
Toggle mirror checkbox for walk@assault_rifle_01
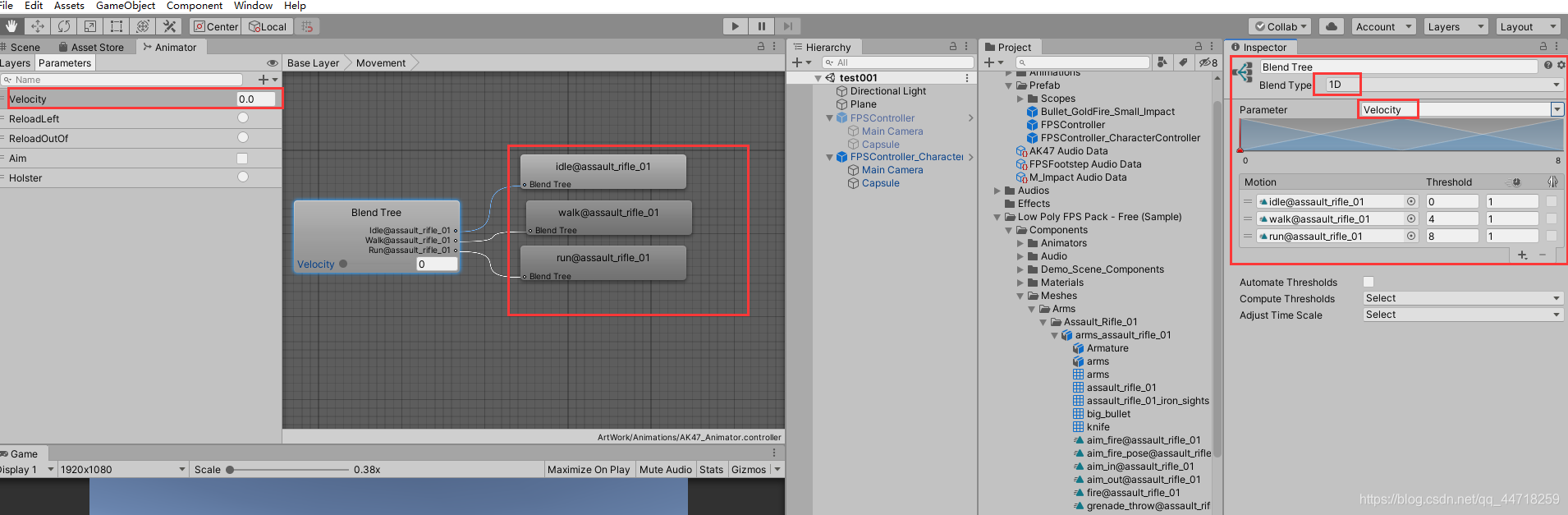pos(1552,218)
